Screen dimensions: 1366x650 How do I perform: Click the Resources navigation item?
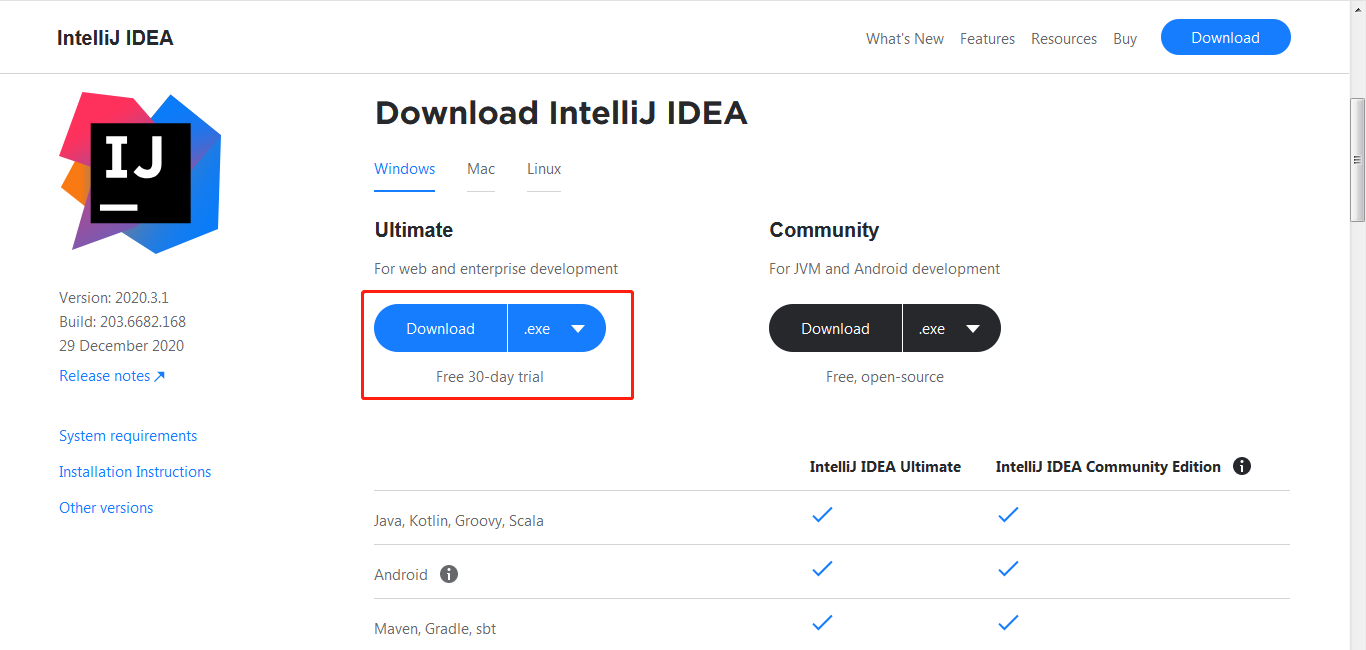[x=1063, y=39]
